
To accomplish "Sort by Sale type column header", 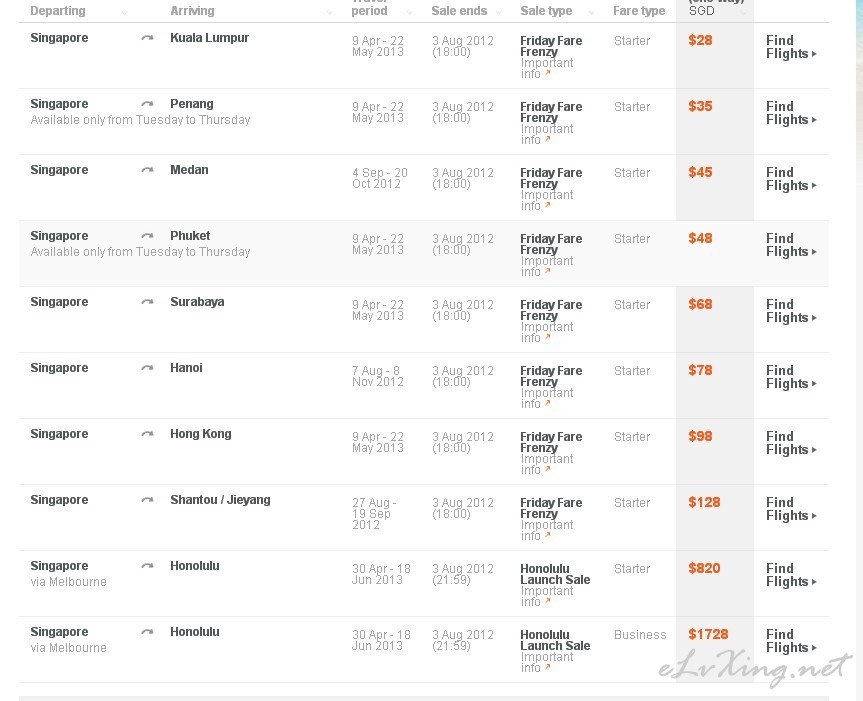I will pos(546,11).
